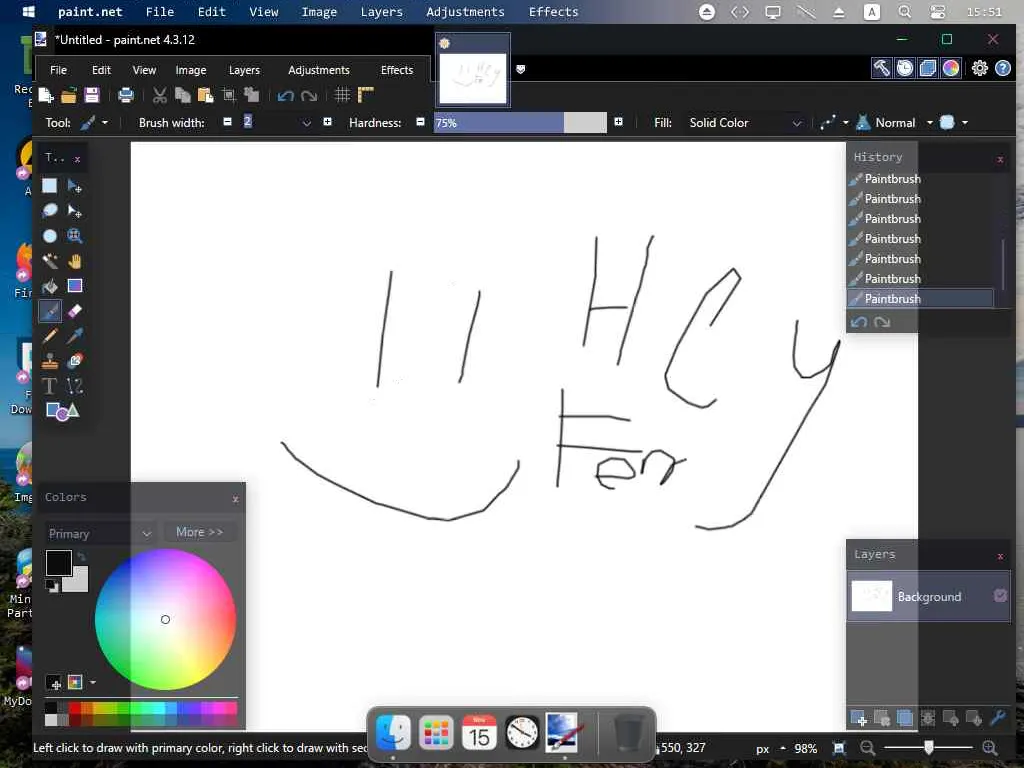Screen dimensions: 1024x768
Task: Uncheck Background layer visibility checkbox
Action: (1000, 596)
